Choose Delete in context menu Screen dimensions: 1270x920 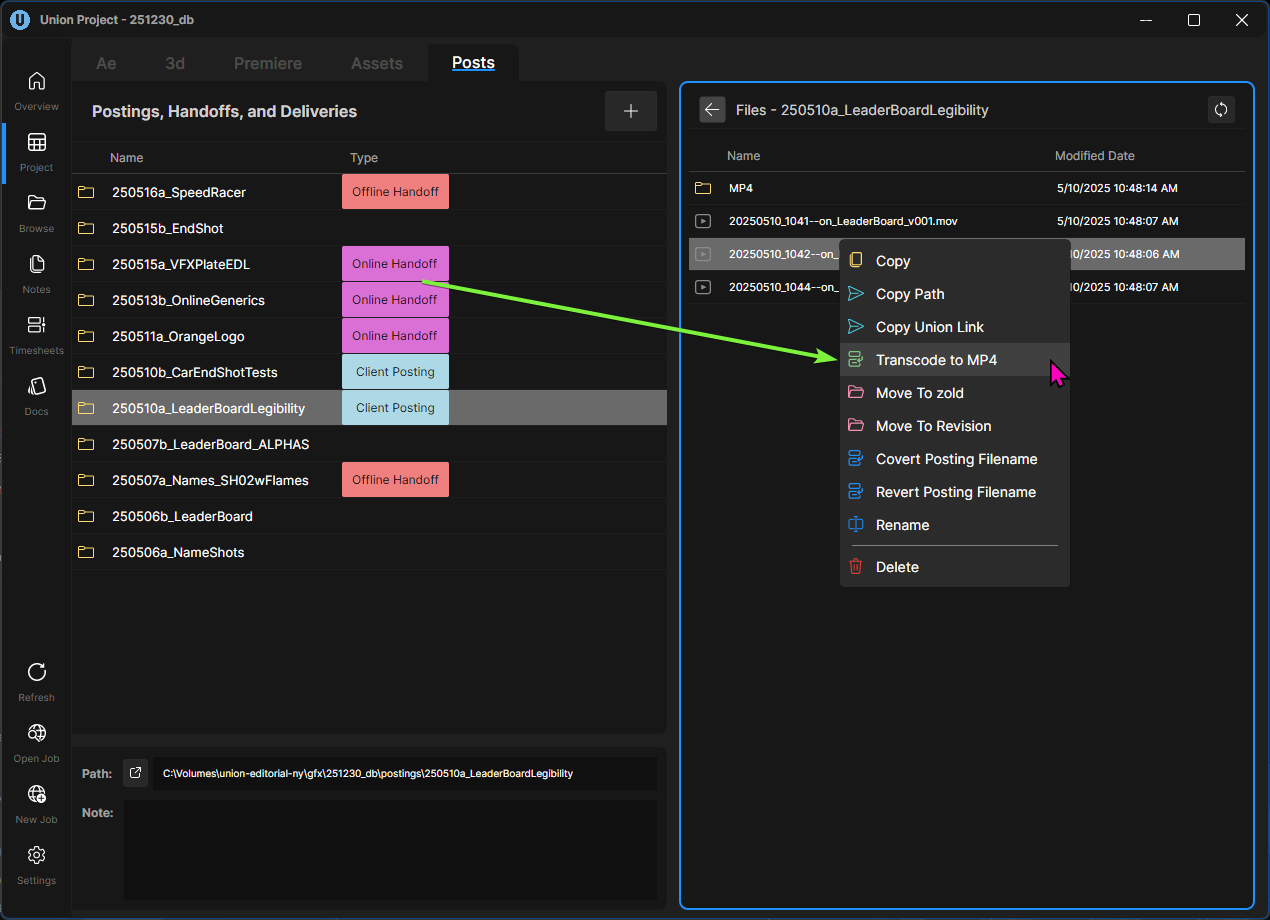[x=955, y=567]
